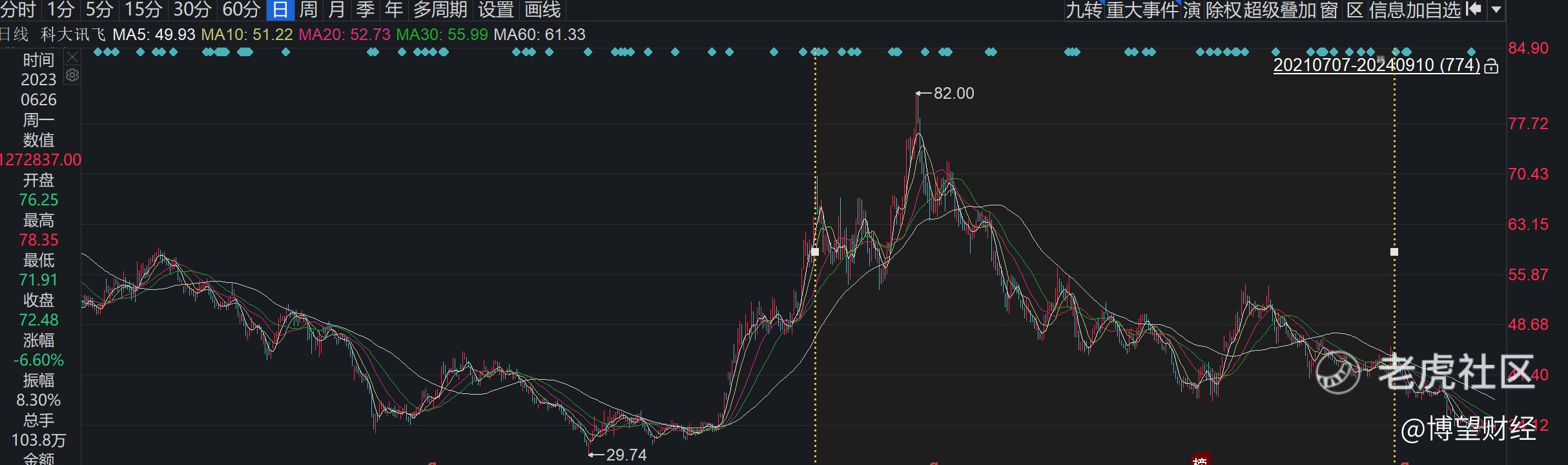
Task: Select the 60分 timeframe tab
Action: [x=241, y=10]
